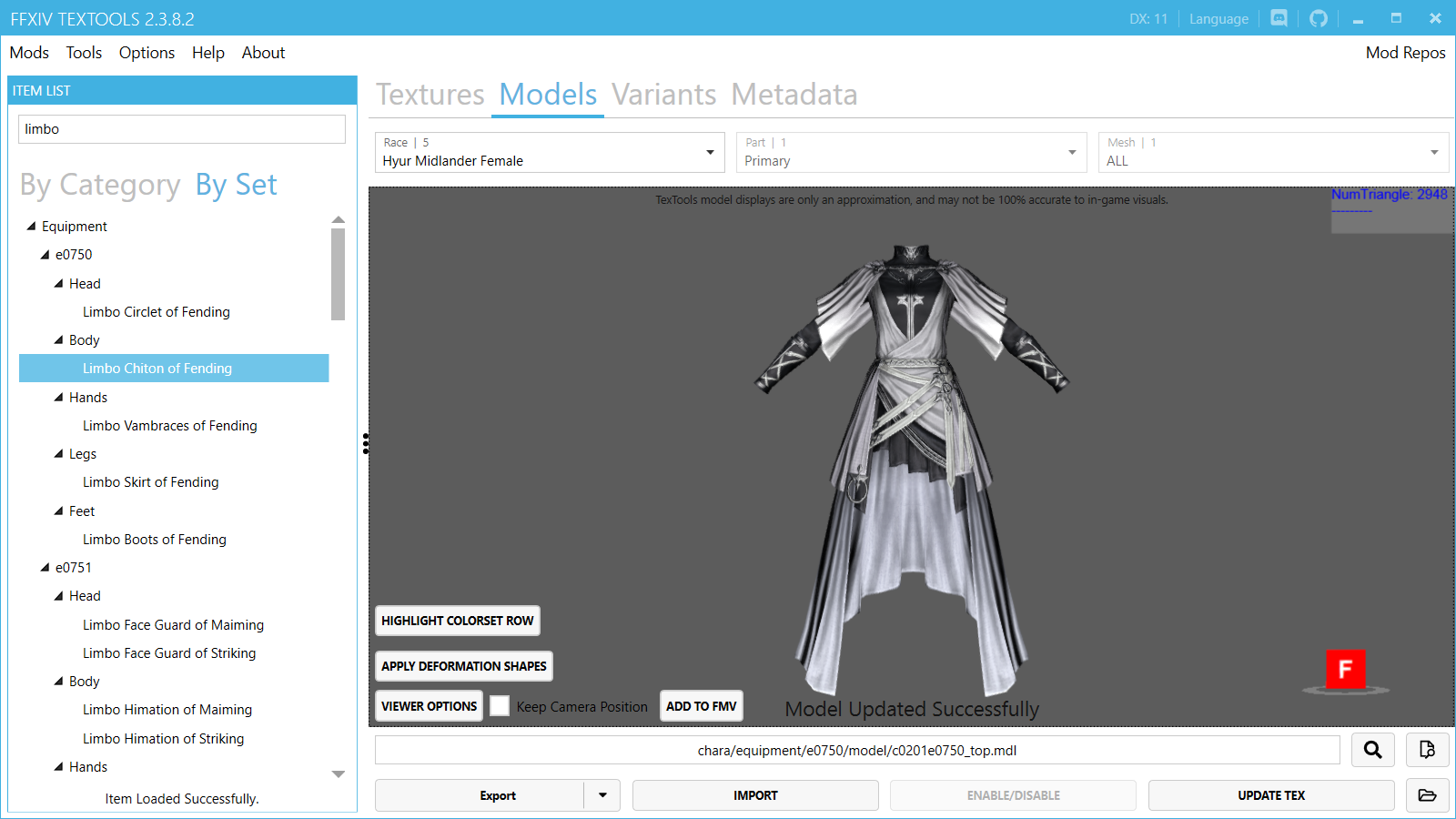
Task: Select Limbo Himation of Maiming
Action: coord(167,709)
